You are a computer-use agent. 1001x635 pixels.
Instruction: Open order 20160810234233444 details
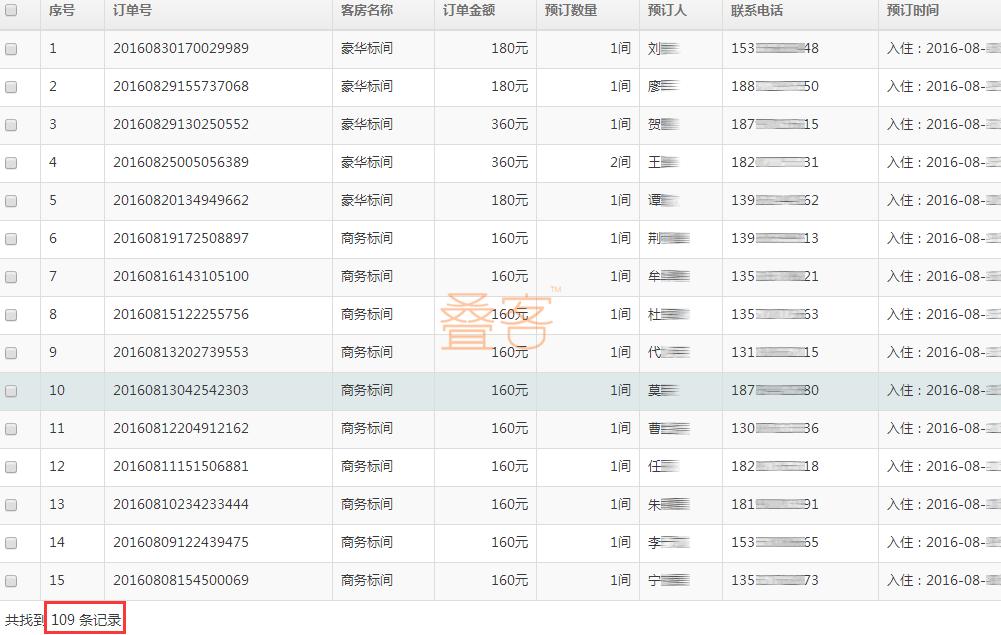[178, 505]
